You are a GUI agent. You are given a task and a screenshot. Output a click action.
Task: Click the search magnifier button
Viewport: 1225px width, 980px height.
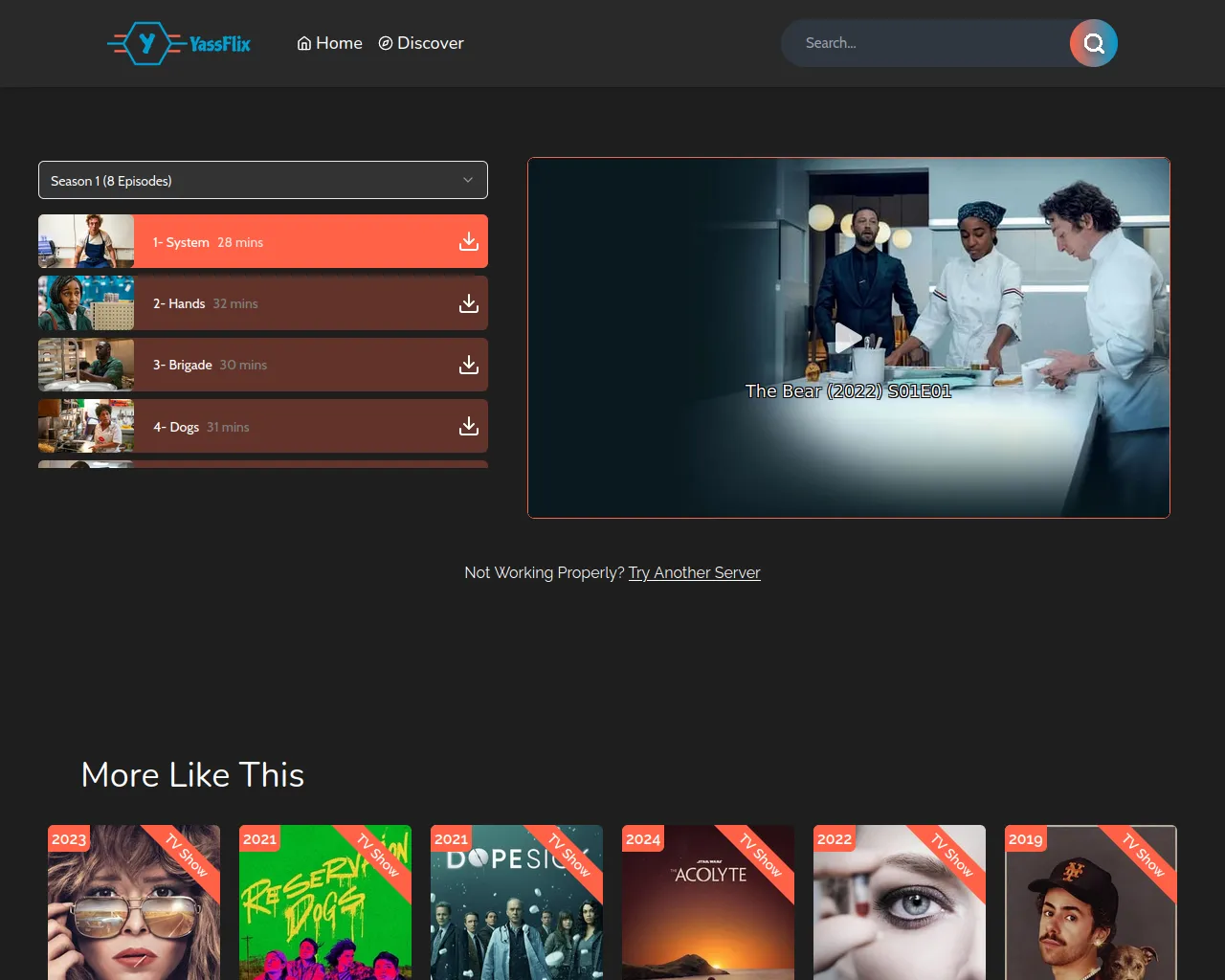(x=1093, y=43)
